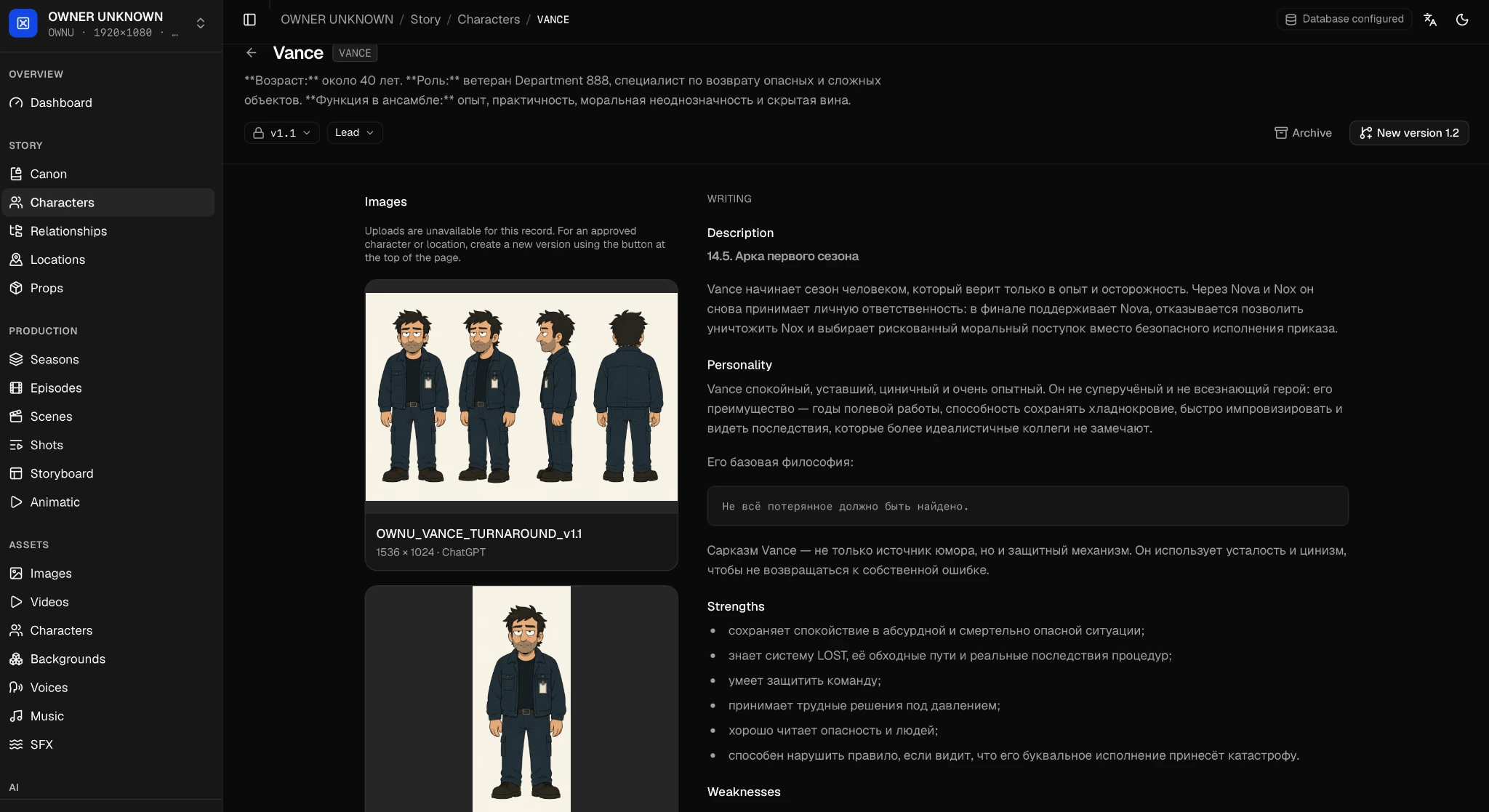Click the Voices audio icon
The height and width of the screenshot is (812, 1489).
coord(16,687)
